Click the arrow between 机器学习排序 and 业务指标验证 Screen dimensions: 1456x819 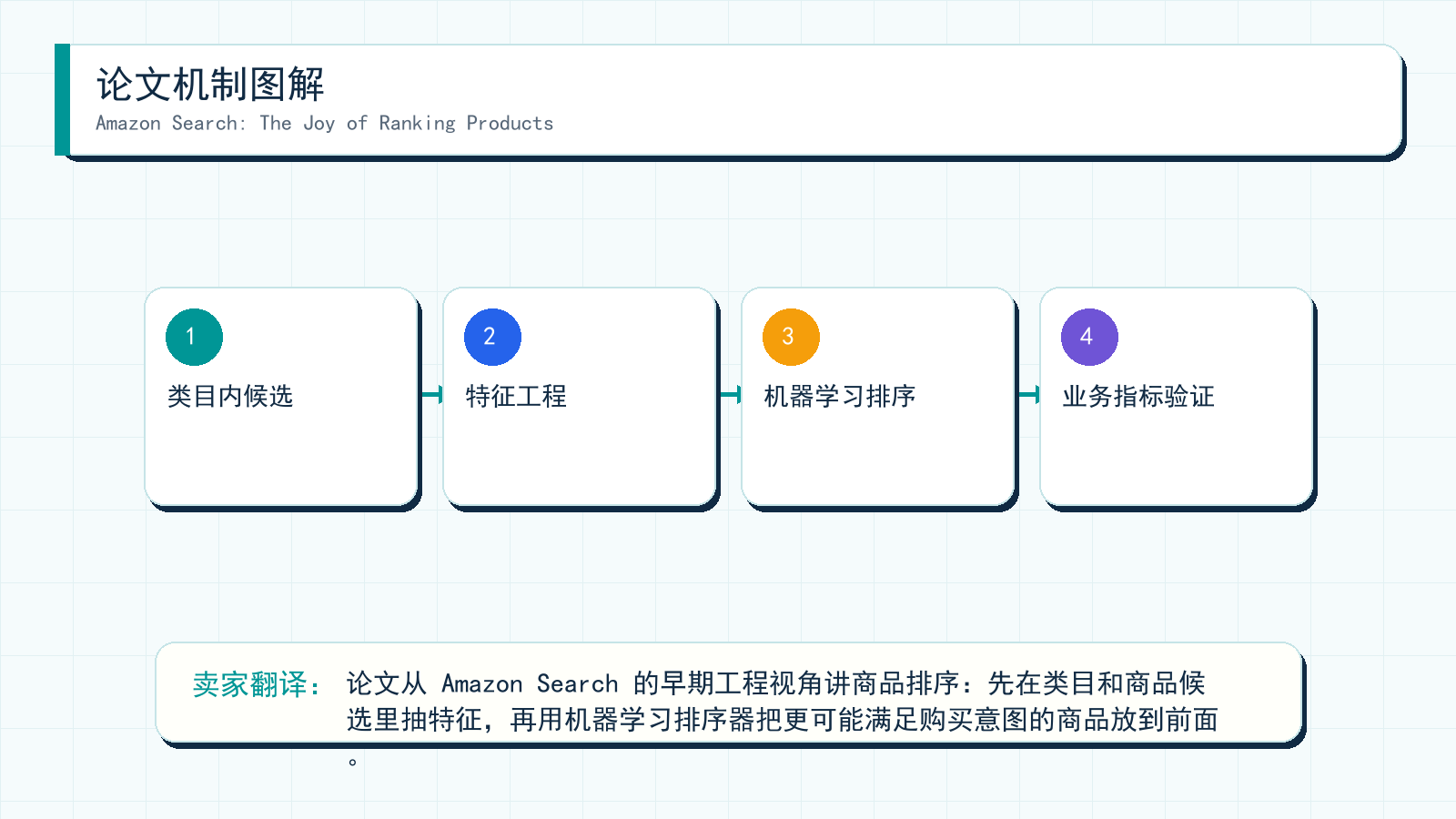coord(1028,394)
